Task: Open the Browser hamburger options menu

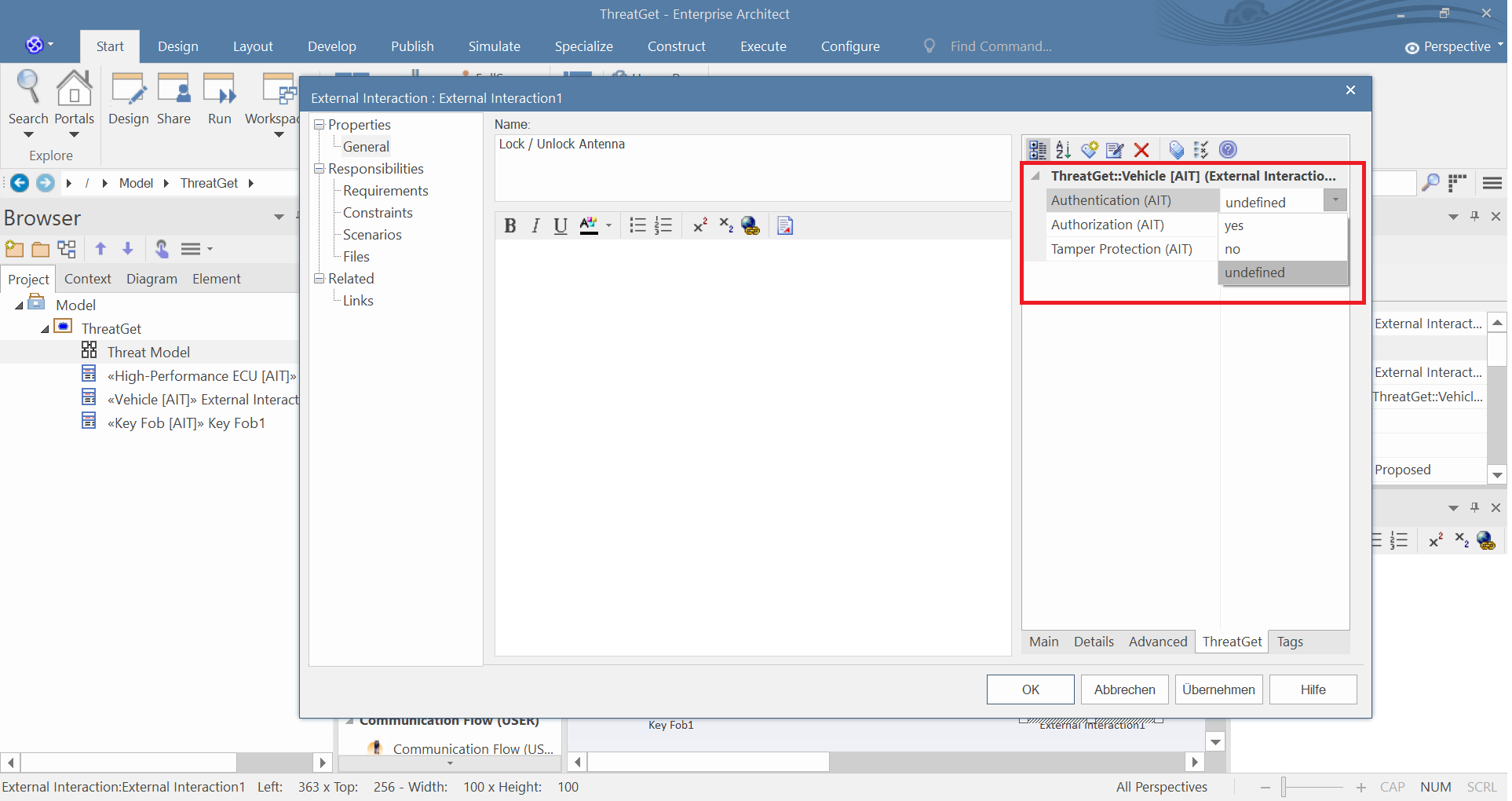Action: click(196, 249)
